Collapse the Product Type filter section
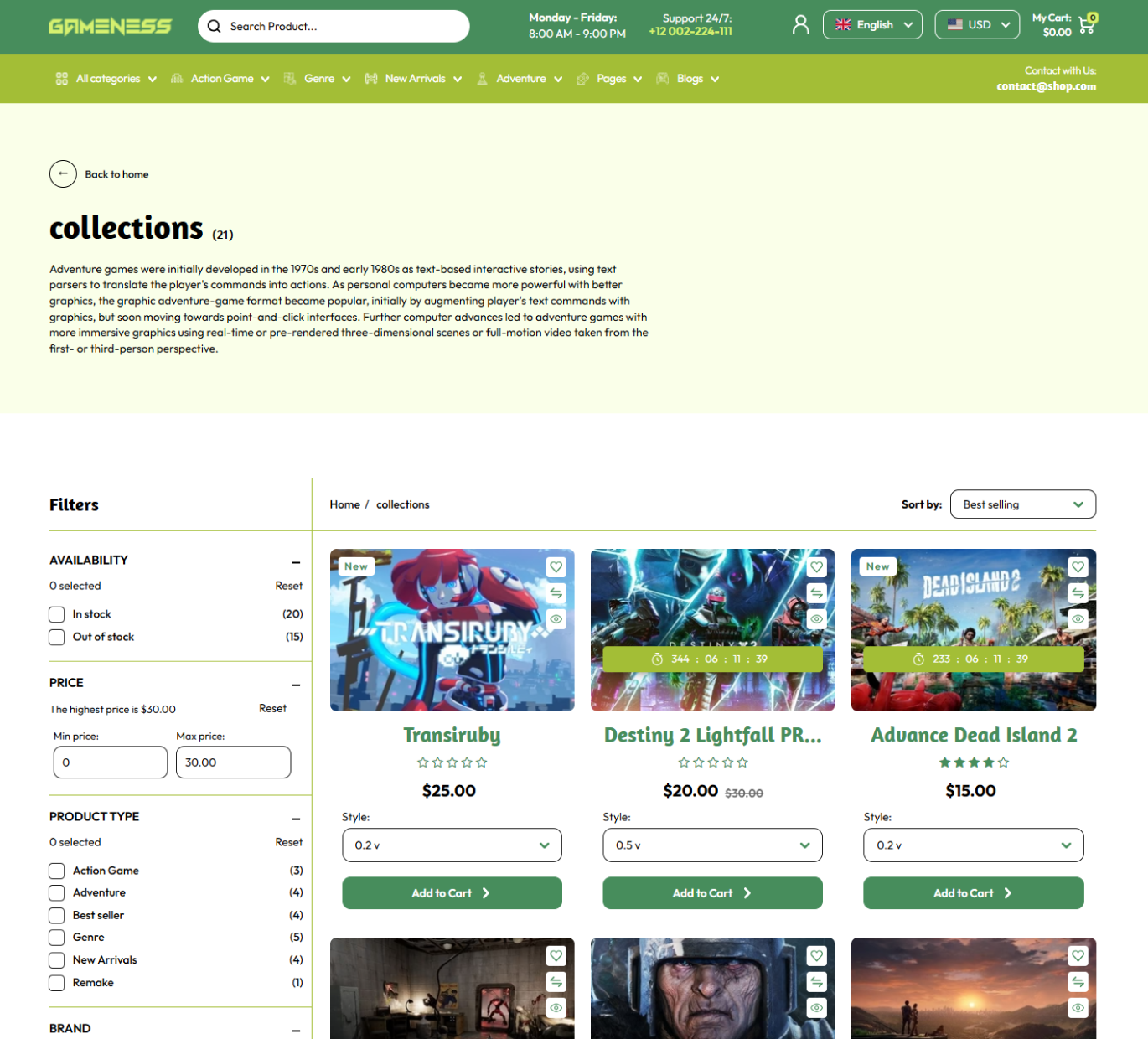 (296, 819)
